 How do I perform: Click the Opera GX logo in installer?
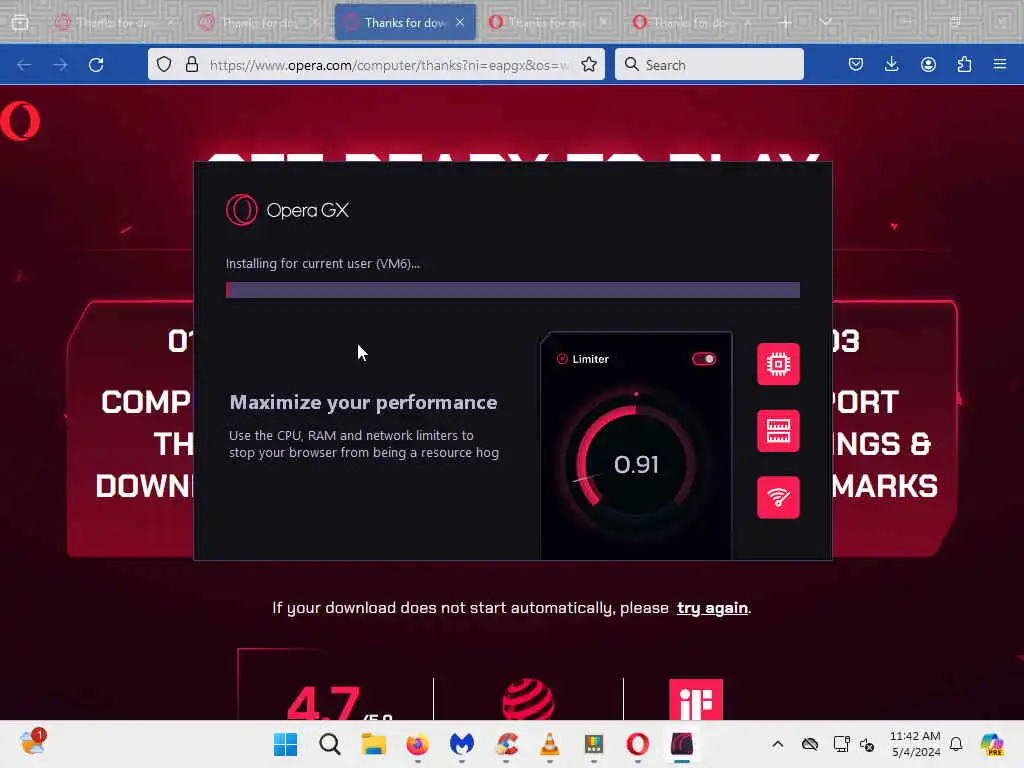point(287,210)
